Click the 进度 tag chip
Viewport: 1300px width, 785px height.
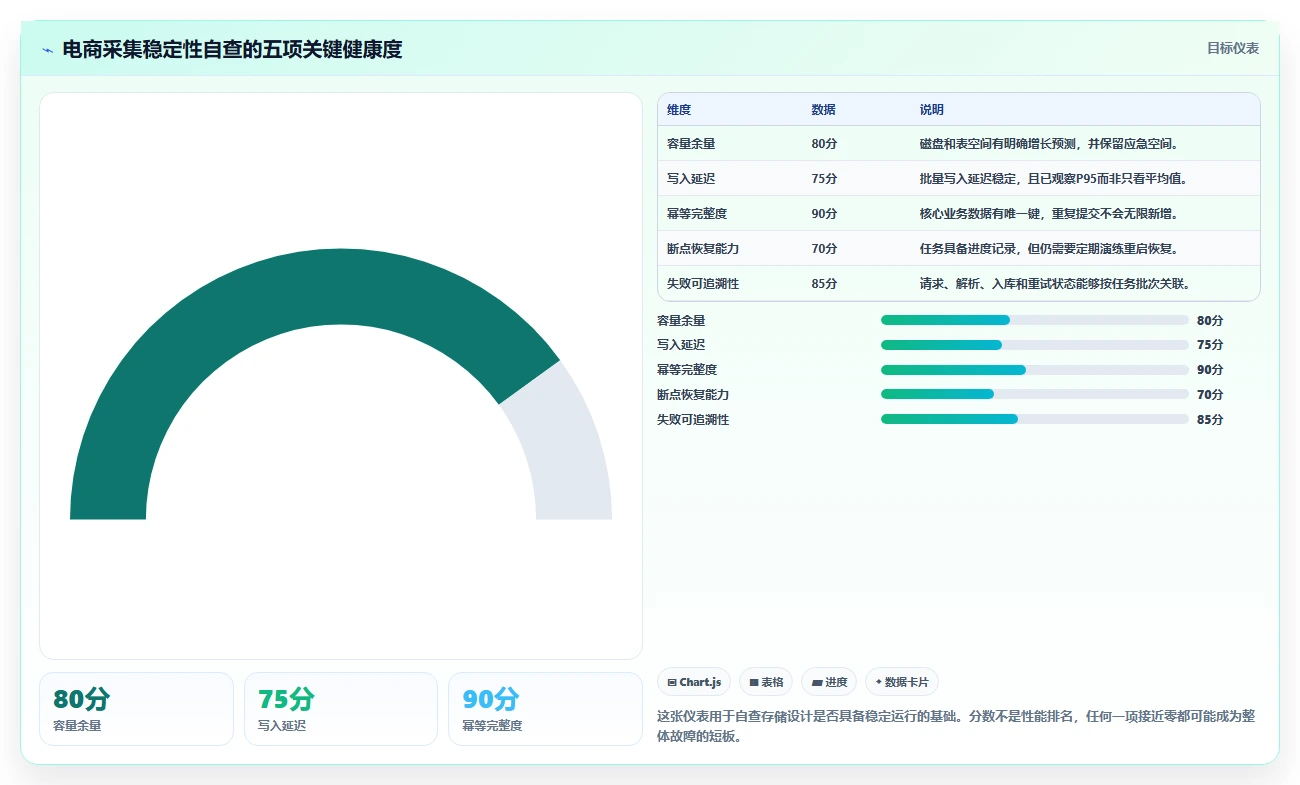(x=829, y=682)
